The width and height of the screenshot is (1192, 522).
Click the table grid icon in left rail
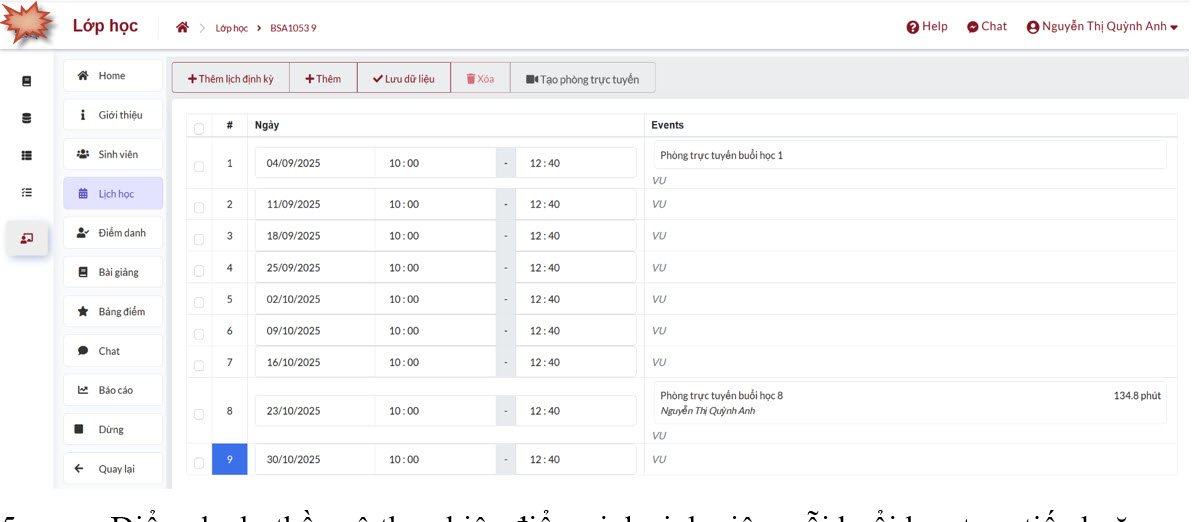pos(27,155)
